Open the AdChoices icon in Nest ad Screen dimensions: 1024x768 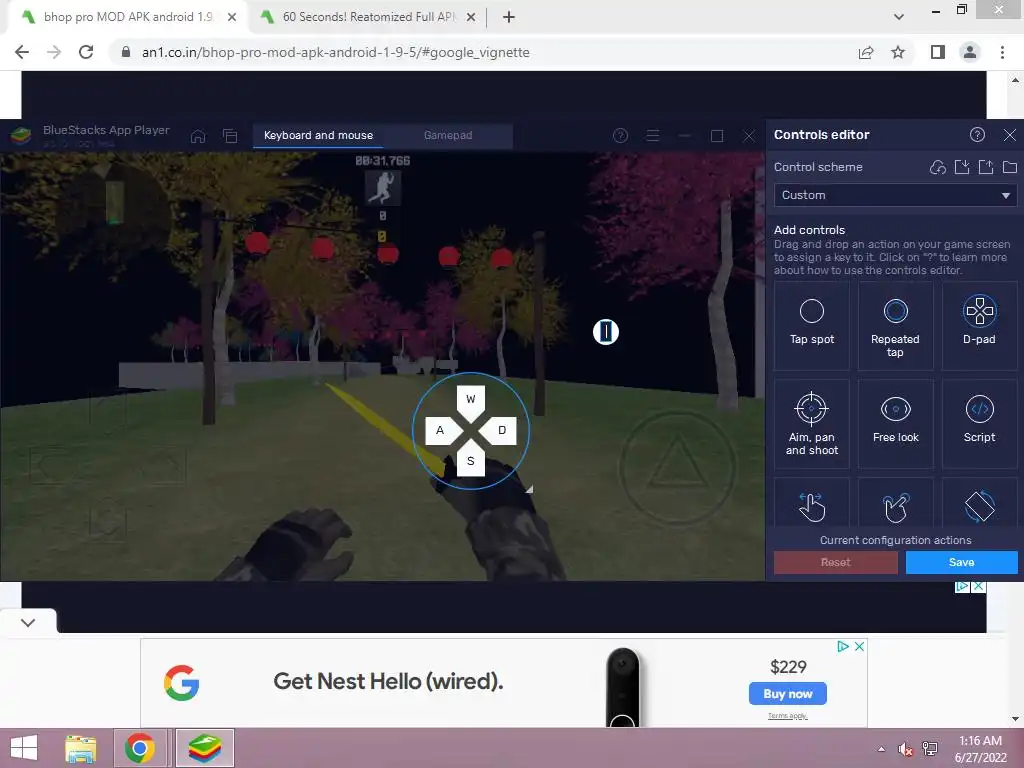pyautogui.click(x=843, y=646)
